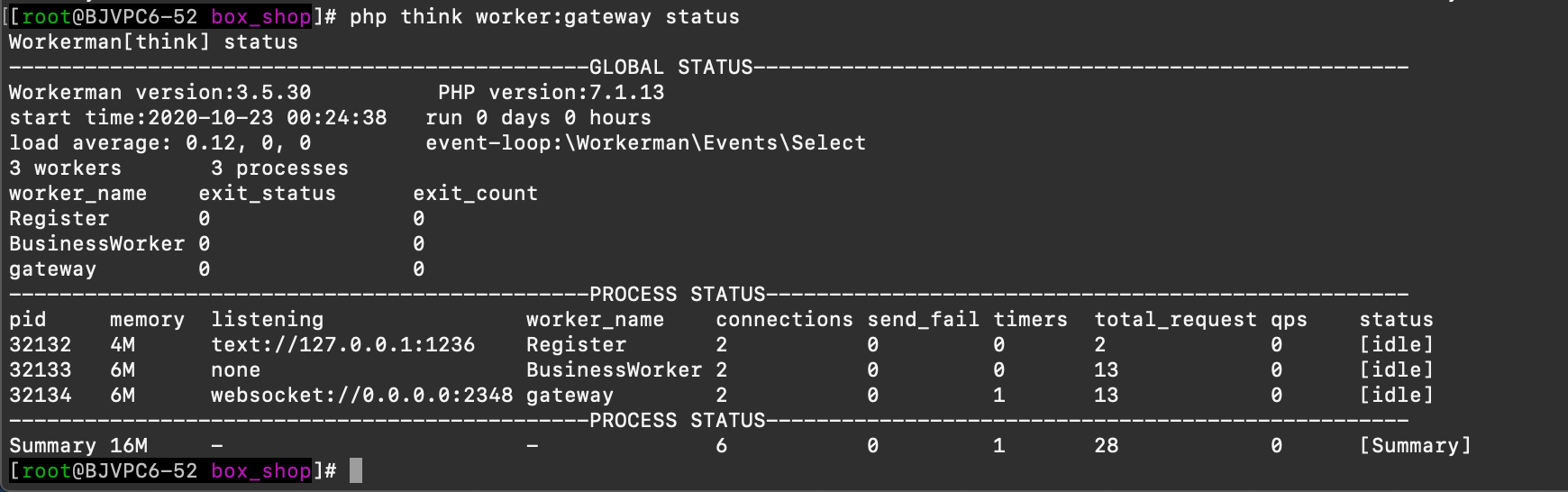Click the Summary 16M memory value
The height and width of the screenshot is (492, 1568).
[129, 446]
